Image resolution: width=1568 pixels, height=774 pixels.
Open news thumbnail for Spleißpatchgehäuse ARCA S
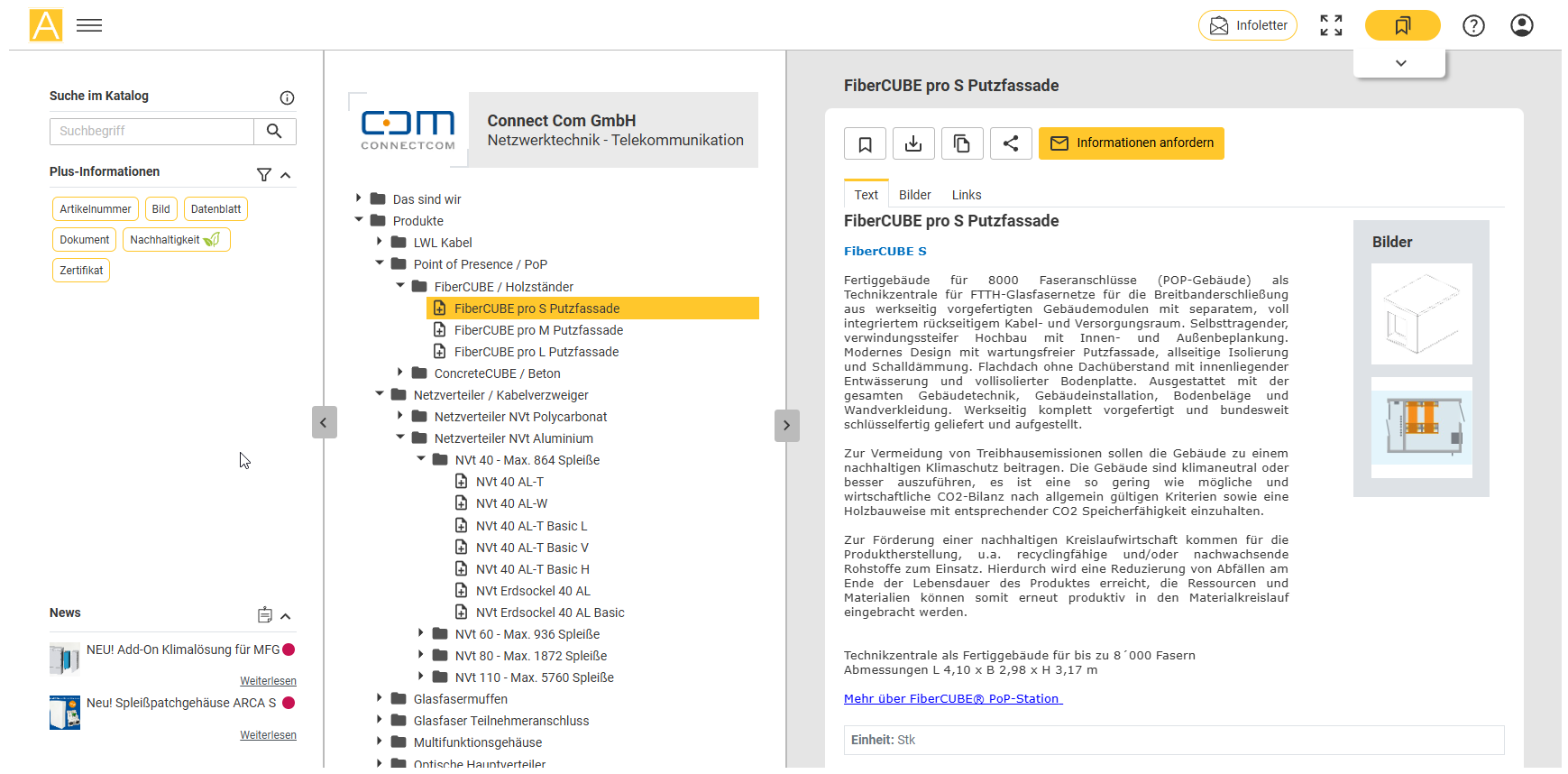[65, 713]
